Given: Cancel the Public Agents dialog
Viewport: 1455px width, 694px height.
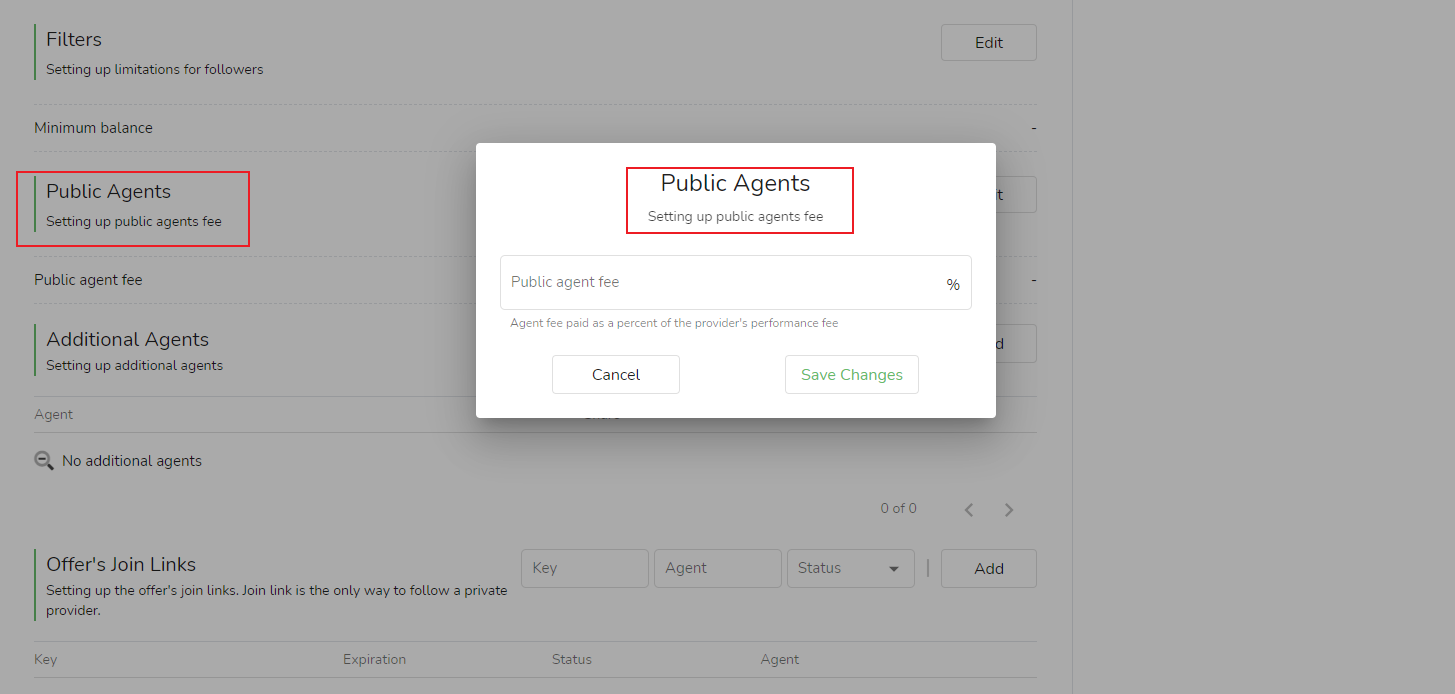Looking at the screenshot, I should click(615, 374).
